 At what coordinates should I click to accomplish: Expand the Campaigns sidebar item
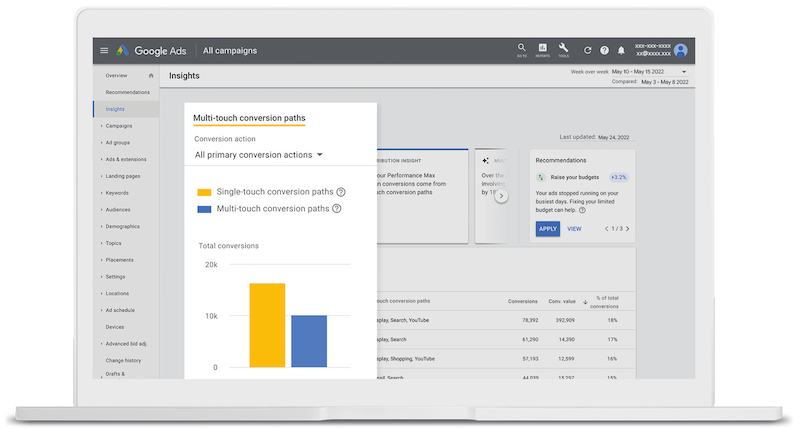(119, 126)
